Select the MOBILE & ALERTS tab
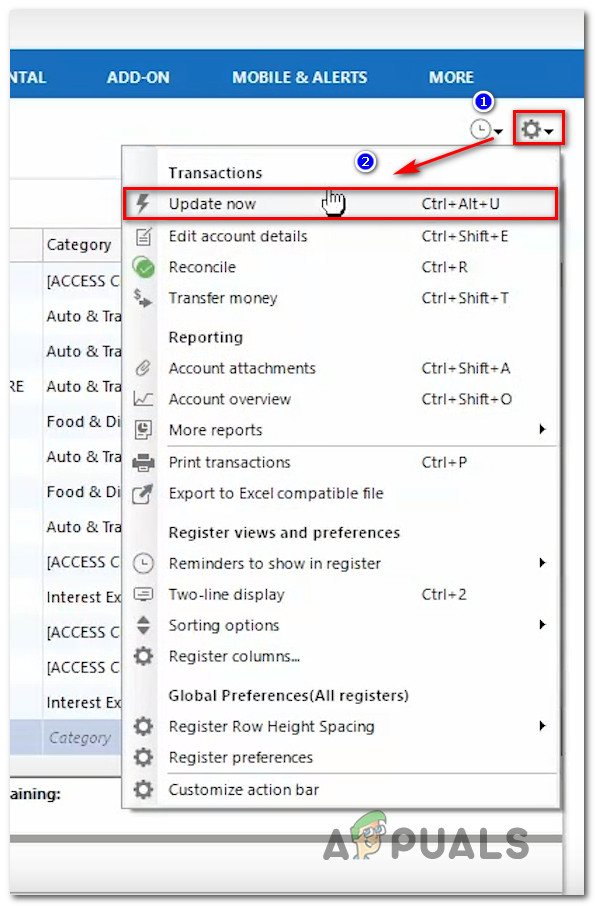Screen dimensions: 595x906 tap(299, 76)
